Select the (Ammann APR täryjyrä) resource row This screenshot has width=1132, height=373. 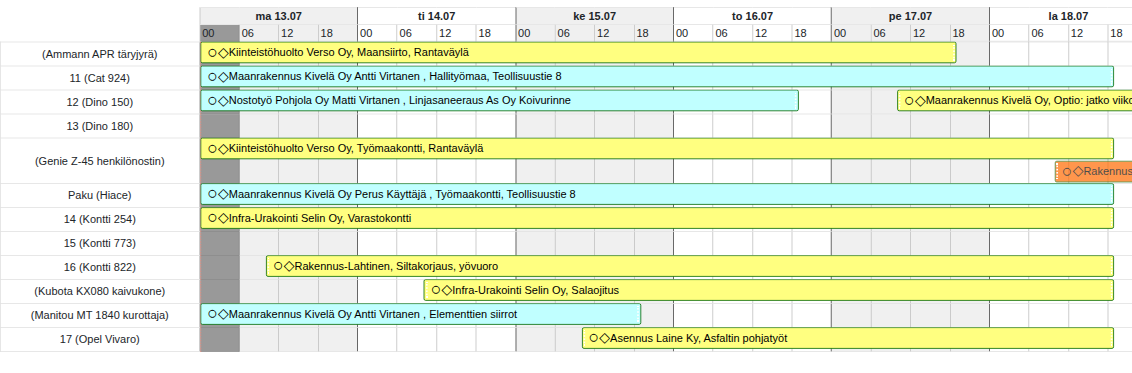click(100, 53)
